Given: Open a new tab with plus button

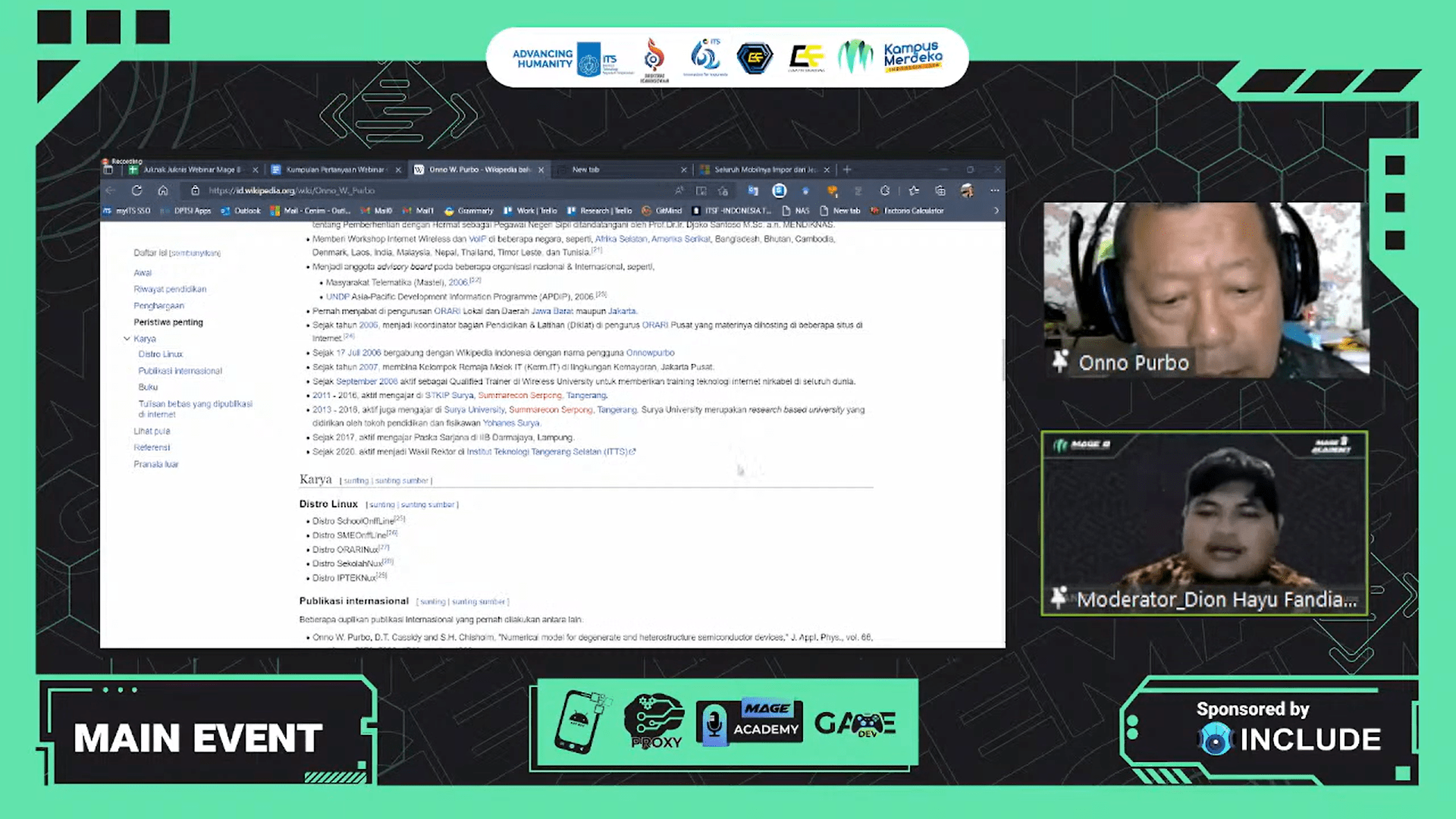Looking at the screenshot, I should pos(847,169).
